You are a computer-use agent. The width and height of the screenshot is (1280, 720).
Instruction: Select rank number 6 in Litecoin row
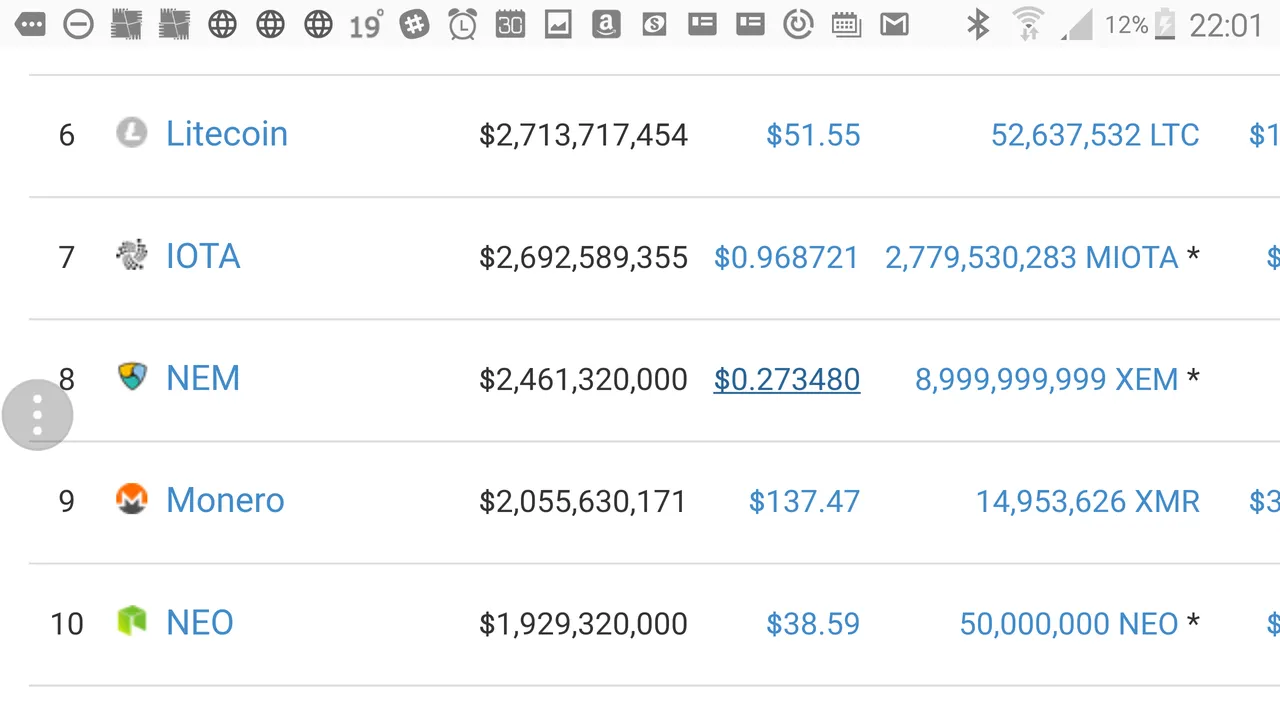click(67, 135)
